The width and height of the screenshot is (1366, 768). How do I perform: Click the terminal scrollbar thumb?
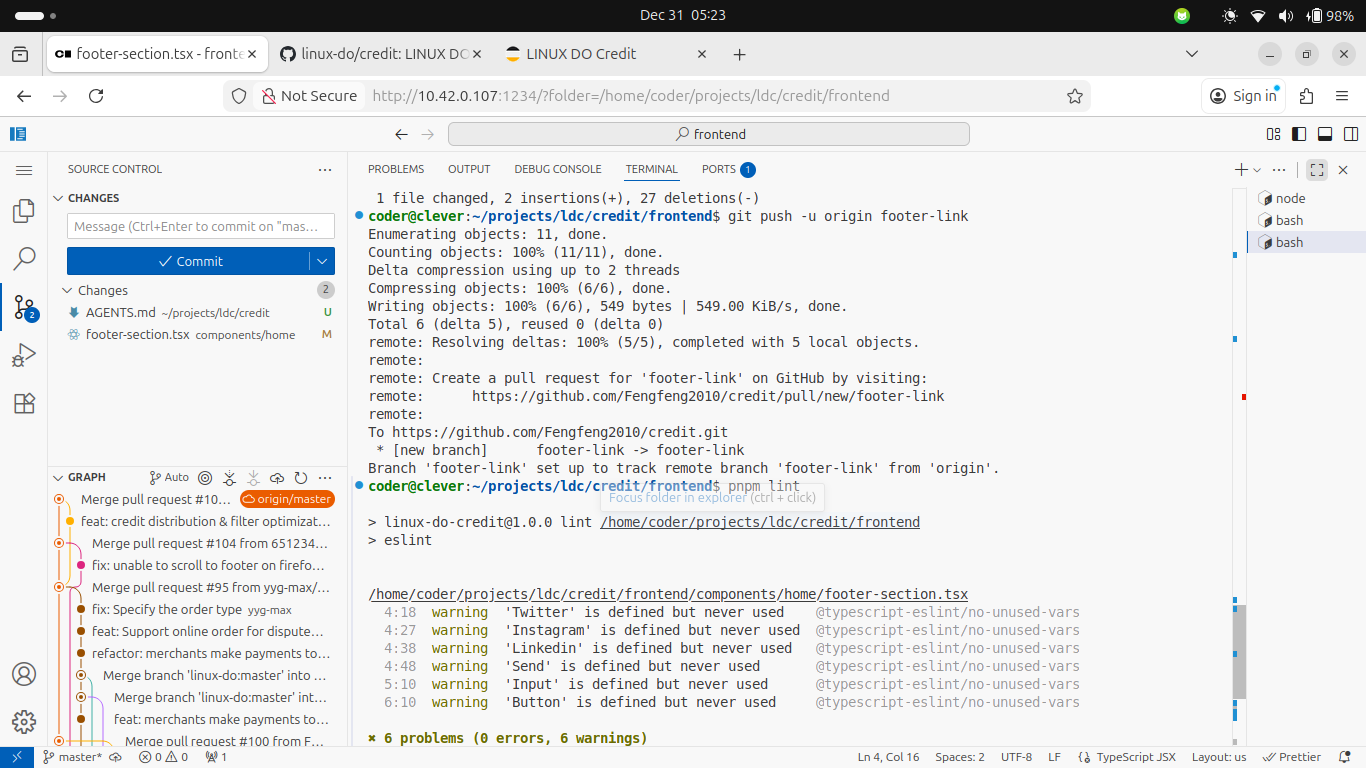coord(1239,652)
